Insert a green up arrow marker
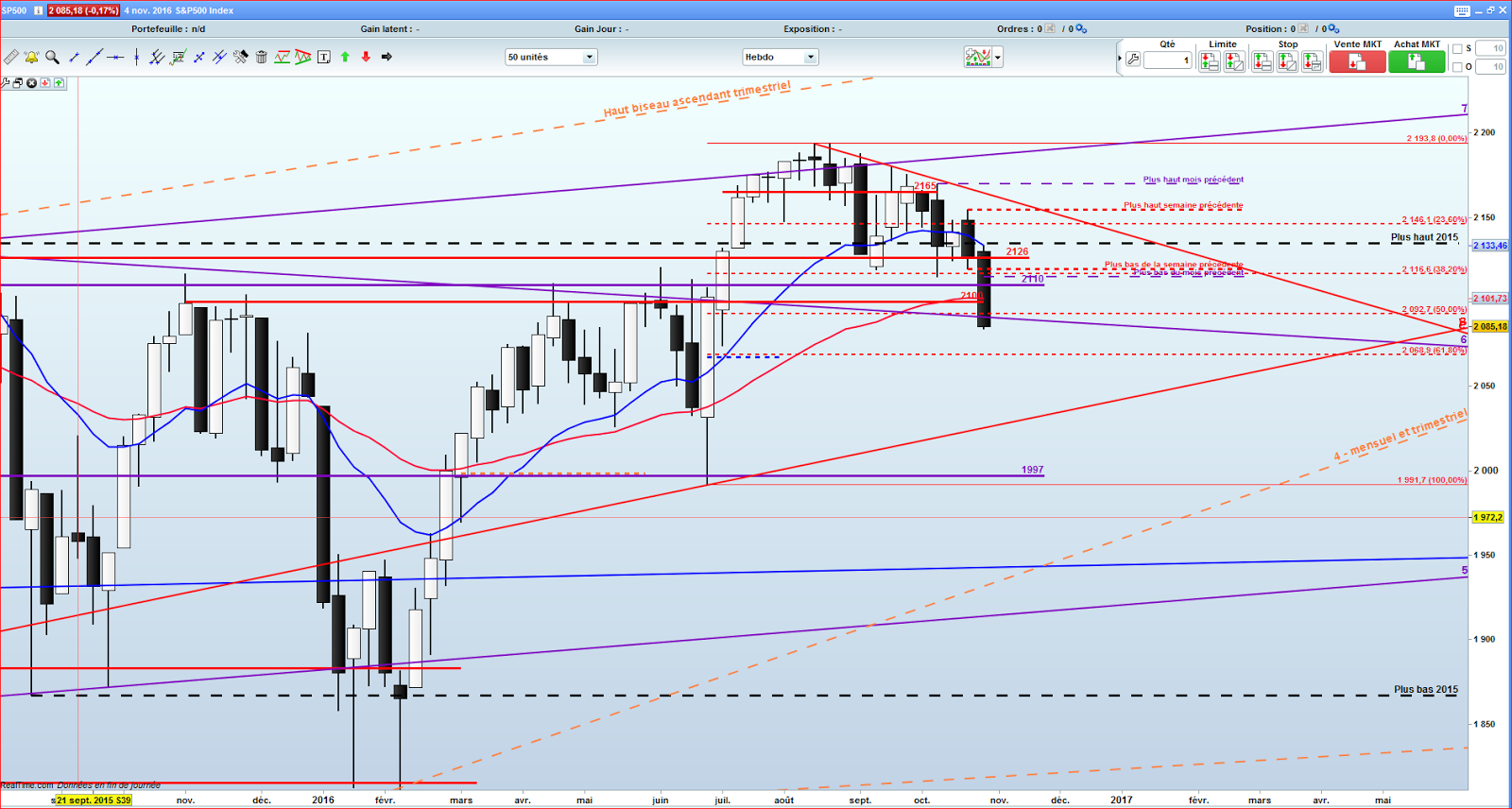Image resolution: width=1512 pixels, height=809 pixels. [345, 58]
